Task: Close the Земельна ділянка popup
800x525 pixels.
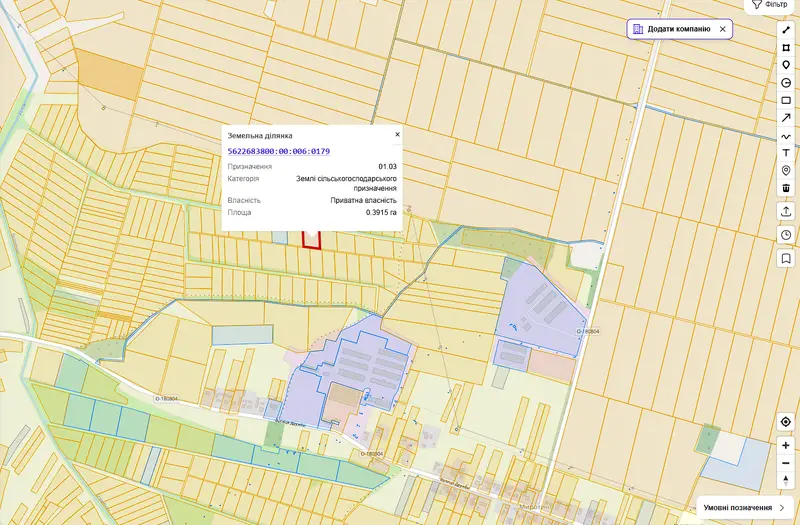Action: click(397, 135)
